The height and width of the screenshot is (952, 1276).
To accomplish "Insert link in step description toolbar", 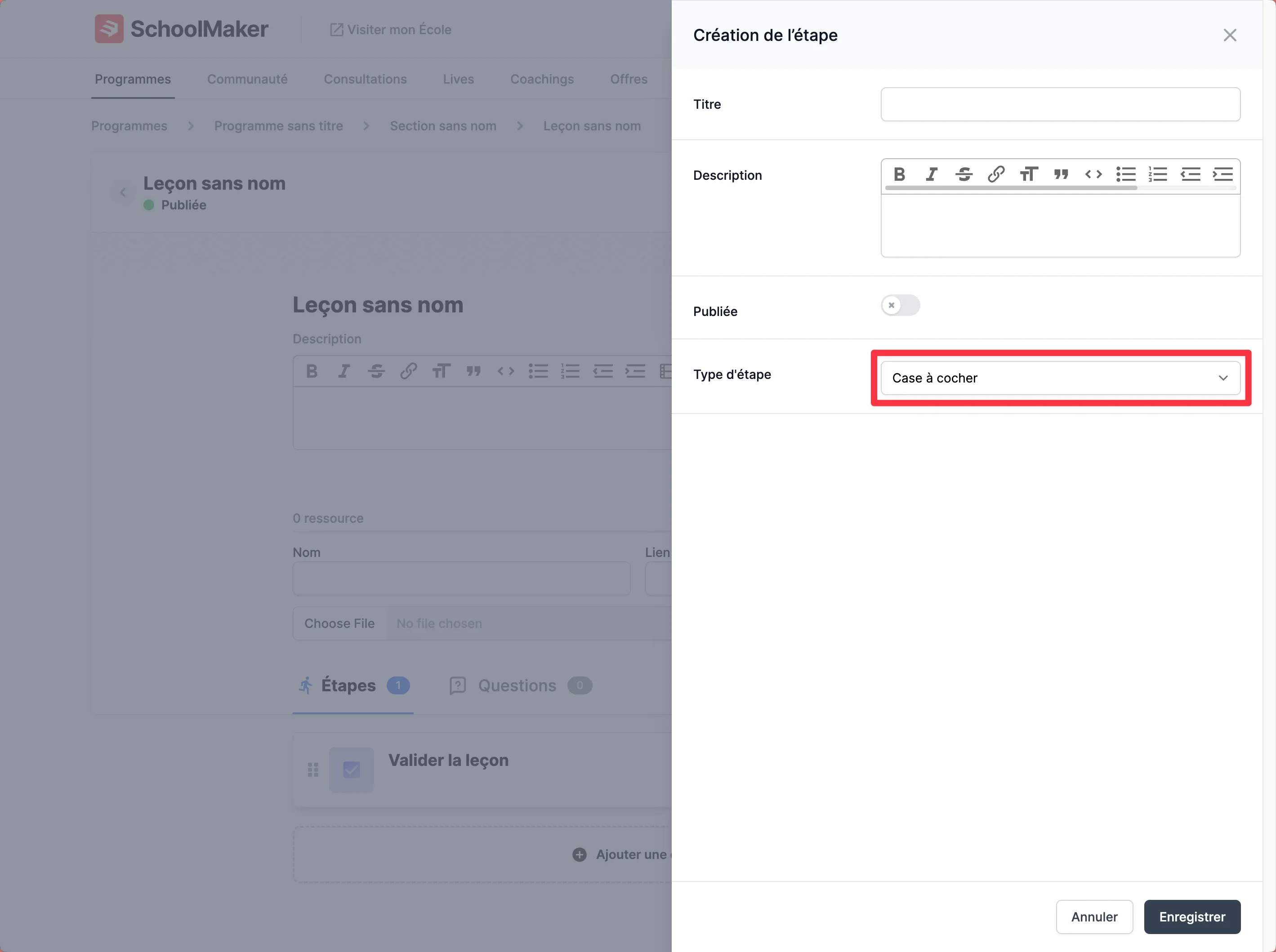I will click(x=996, y=174).
